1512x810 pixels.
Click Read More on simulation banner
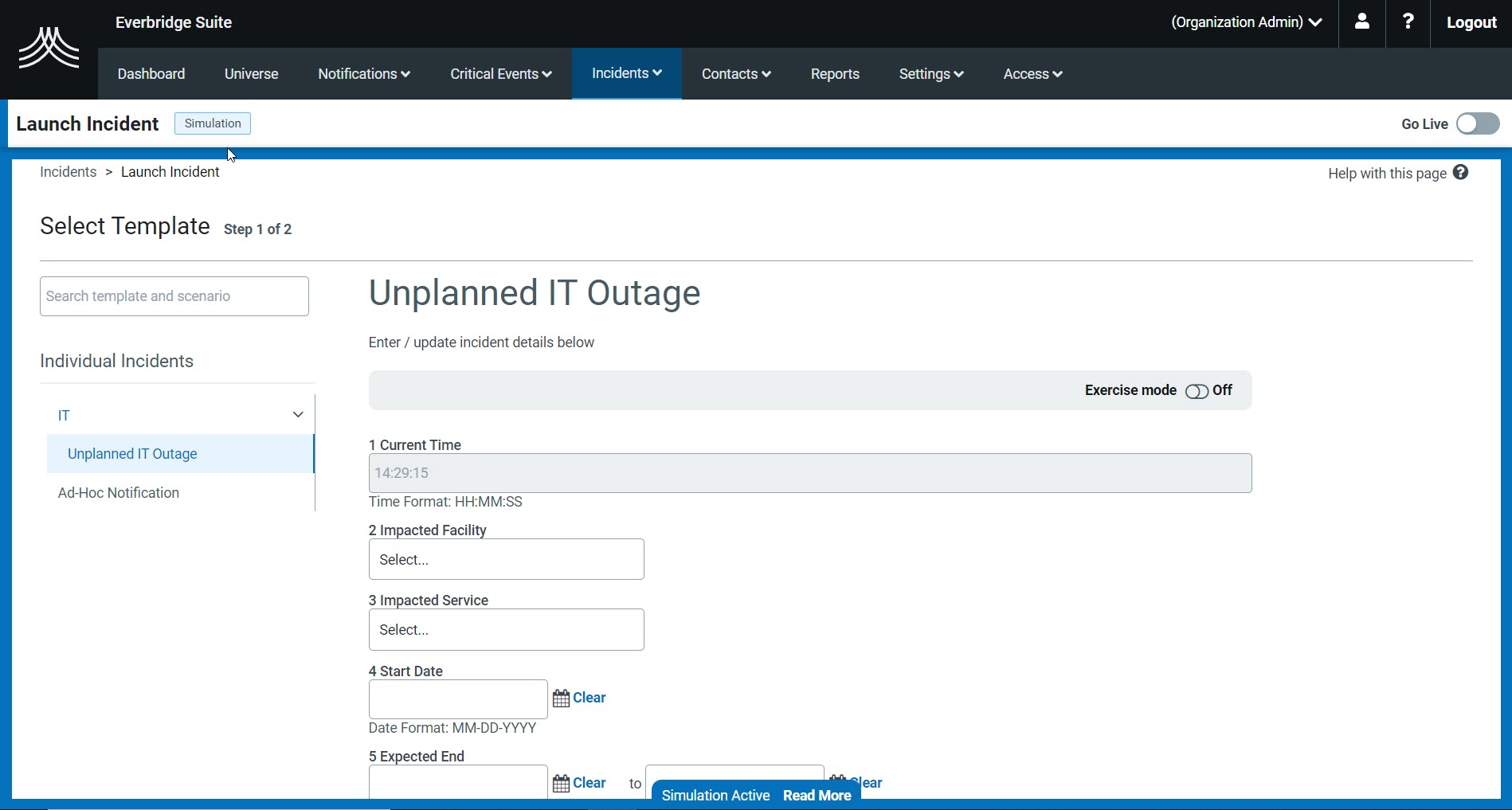click(817, 796)
